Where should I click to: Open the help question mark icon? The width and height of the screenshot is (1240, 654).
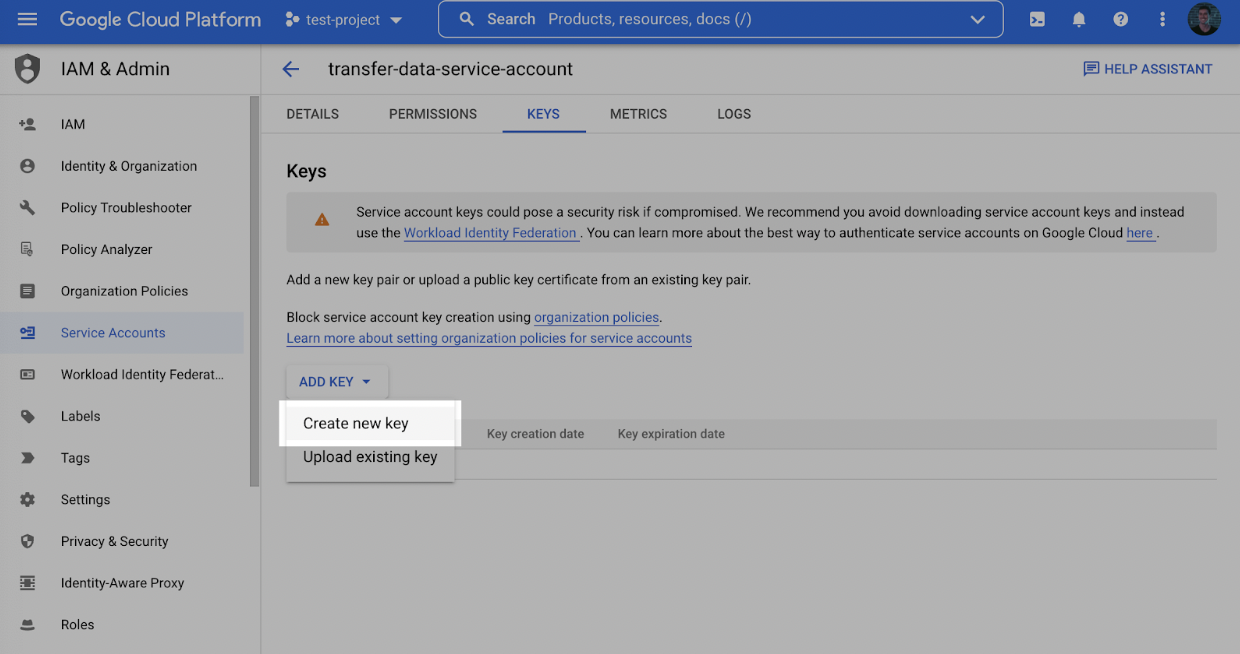[1121, 19]
